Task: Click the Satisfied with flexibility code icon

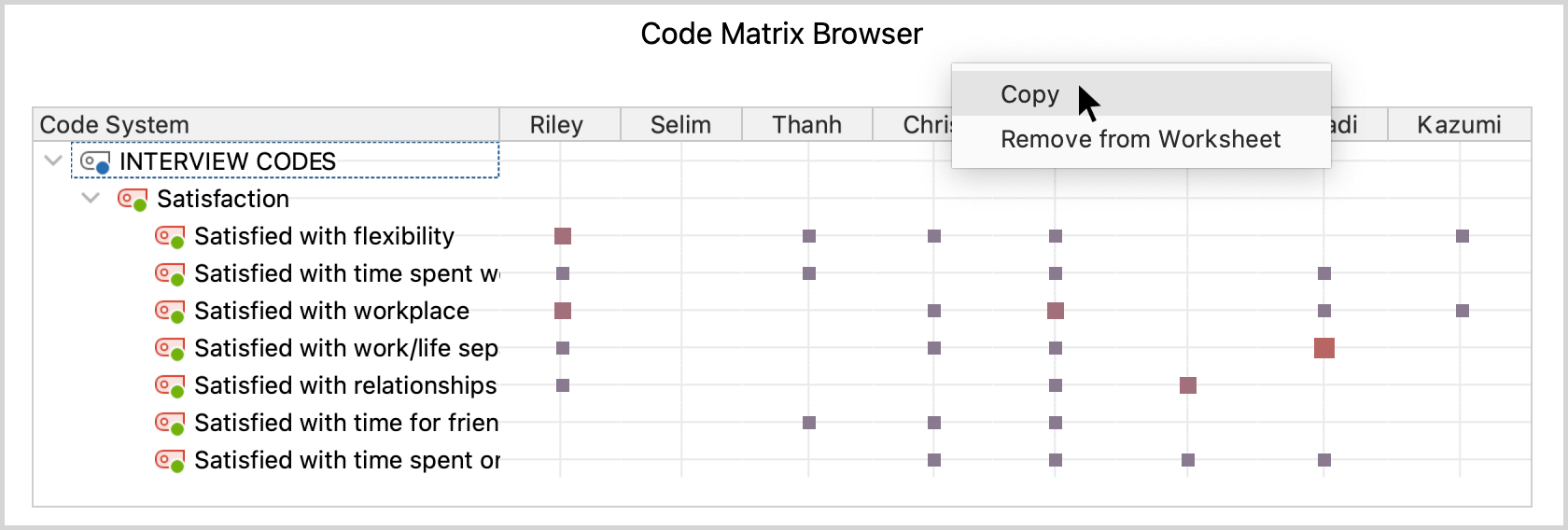Action: tap(169, 237)
